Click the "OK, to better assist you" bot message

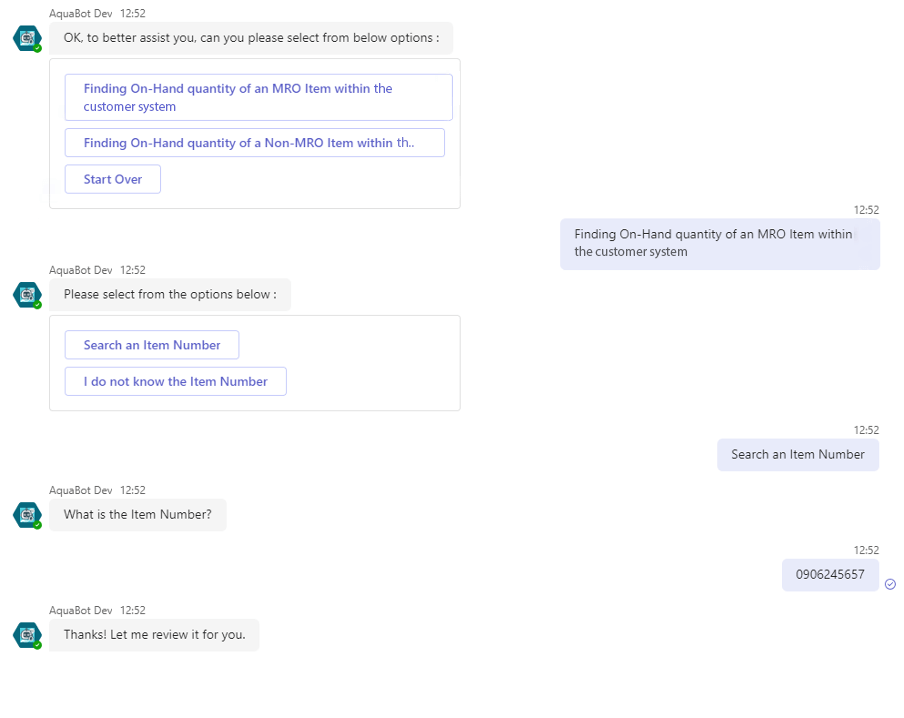[x=251, y=38]
